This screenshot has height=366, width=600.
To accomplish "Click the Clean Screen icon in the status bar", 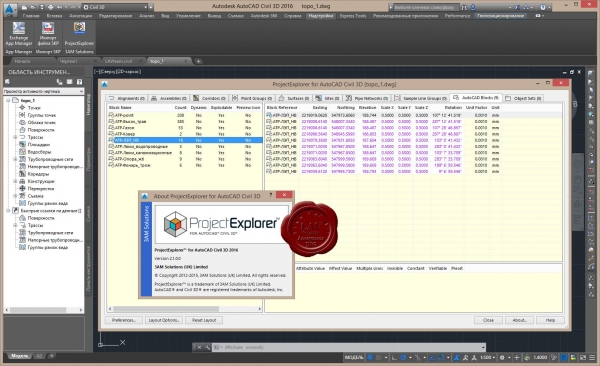I will pos(583,358).
